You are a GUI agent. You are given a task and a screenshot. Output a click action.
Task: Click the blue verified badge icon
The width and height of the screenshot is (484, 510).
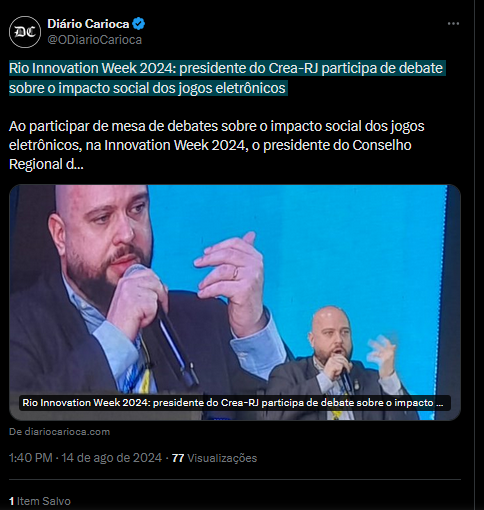coord(138,24)
